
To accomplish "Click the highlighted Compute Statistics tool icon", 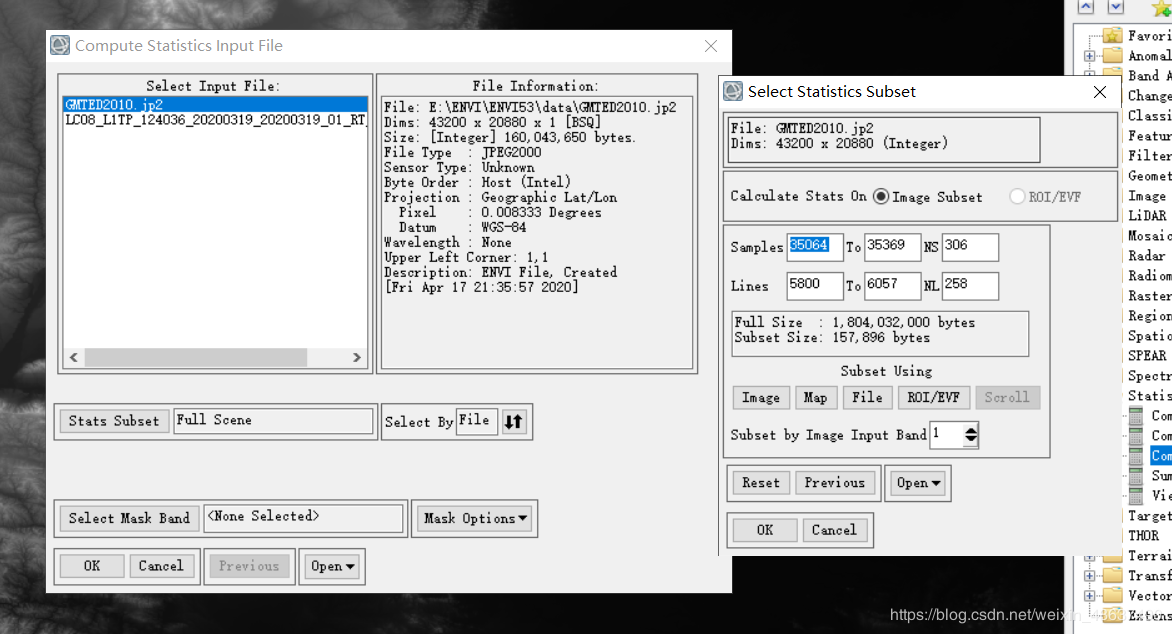I will click(x=1136, y=455).
